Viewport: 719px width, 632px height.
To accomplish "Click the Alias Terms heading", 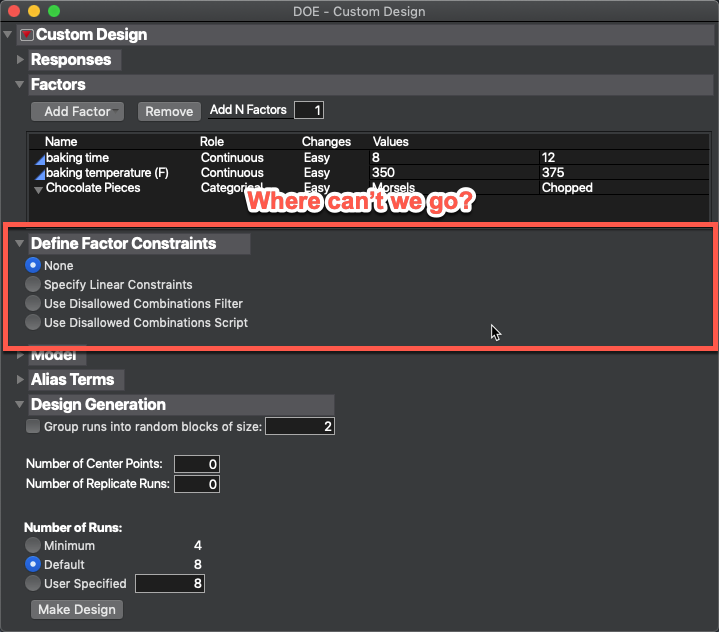I will [x=72, y=380].
